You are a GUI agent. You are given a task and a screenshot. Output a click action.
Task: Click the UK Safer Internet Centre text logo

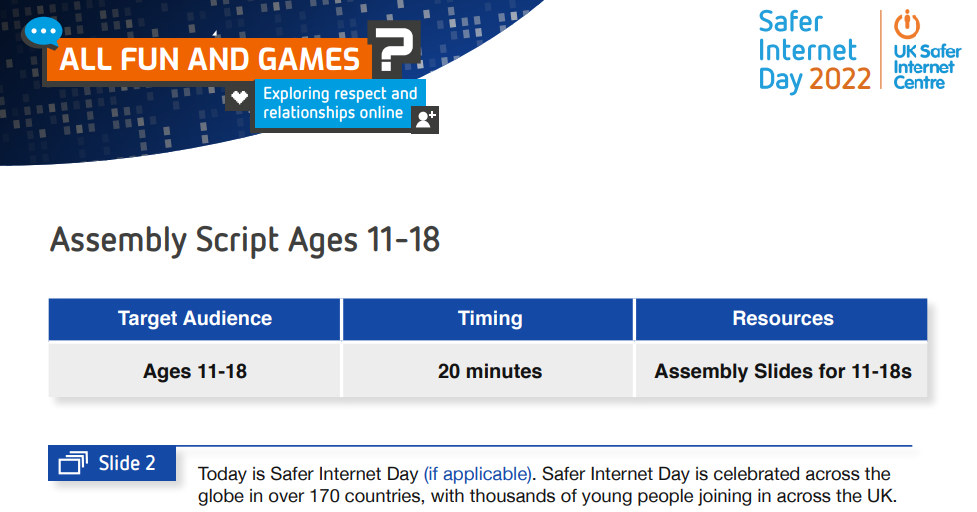927,67
